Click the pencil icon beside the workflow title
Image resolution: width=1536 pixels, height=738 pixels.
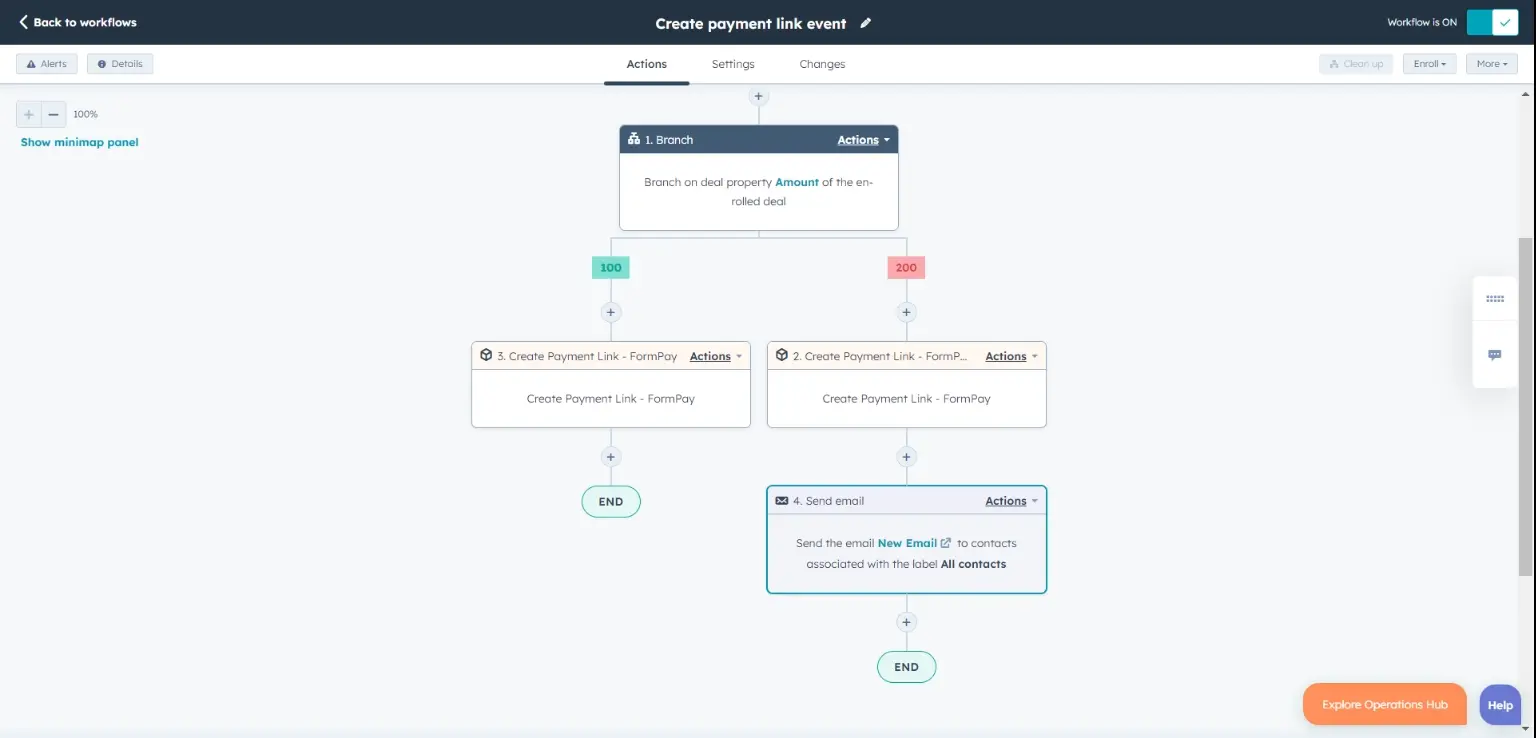pos(865,22)
